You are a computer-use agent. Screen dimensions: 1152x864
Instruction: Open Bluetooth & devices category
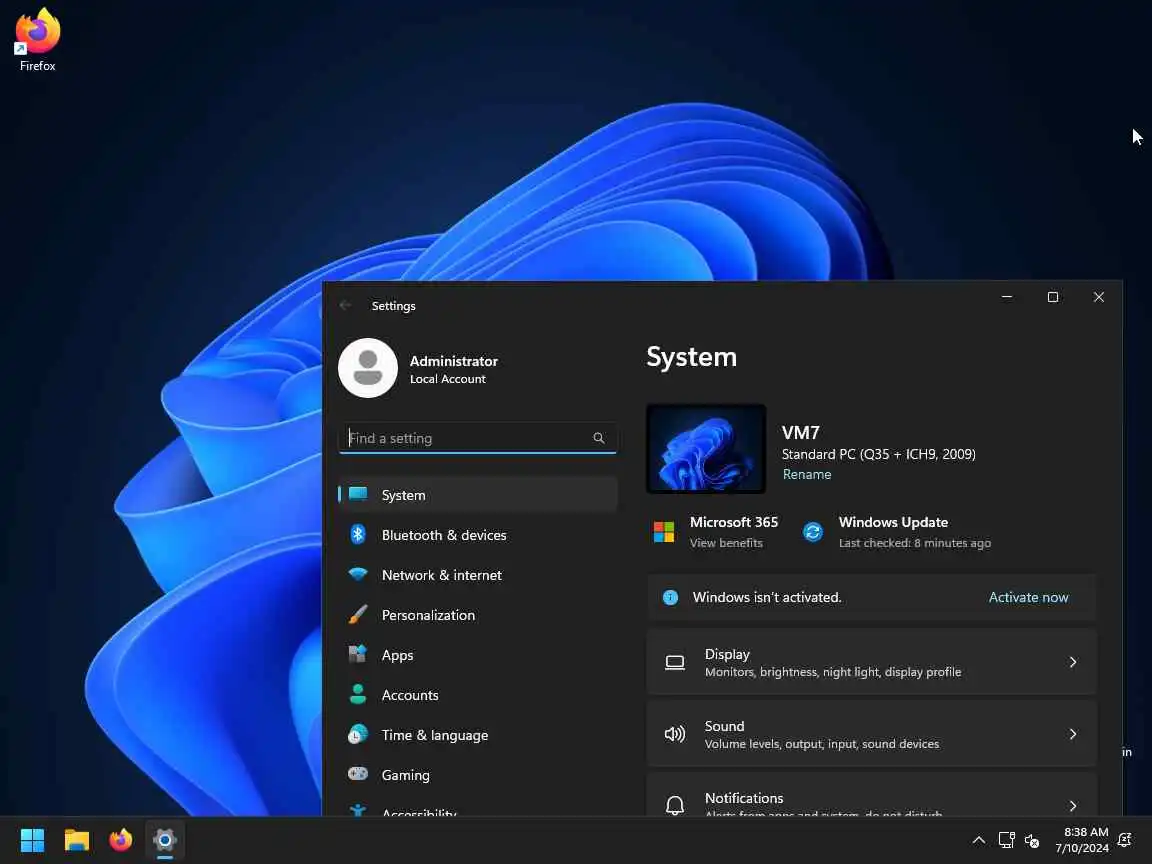(478, 535)
